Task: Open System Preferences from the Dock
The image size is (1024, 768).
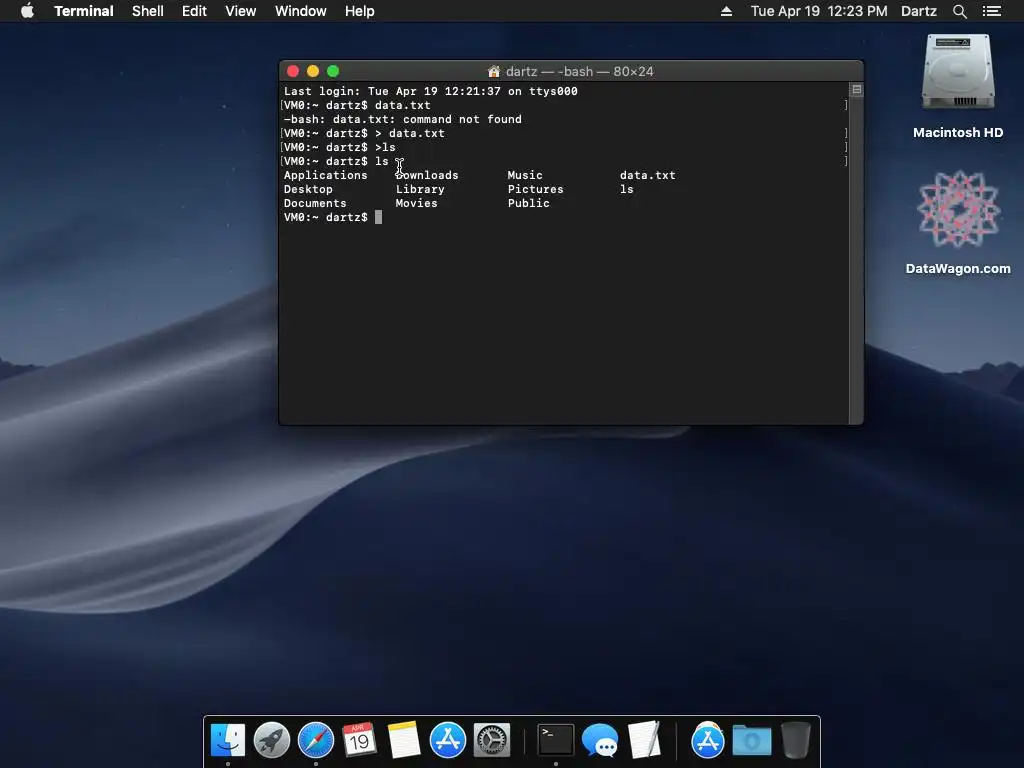Action: [x=491, y=741]
